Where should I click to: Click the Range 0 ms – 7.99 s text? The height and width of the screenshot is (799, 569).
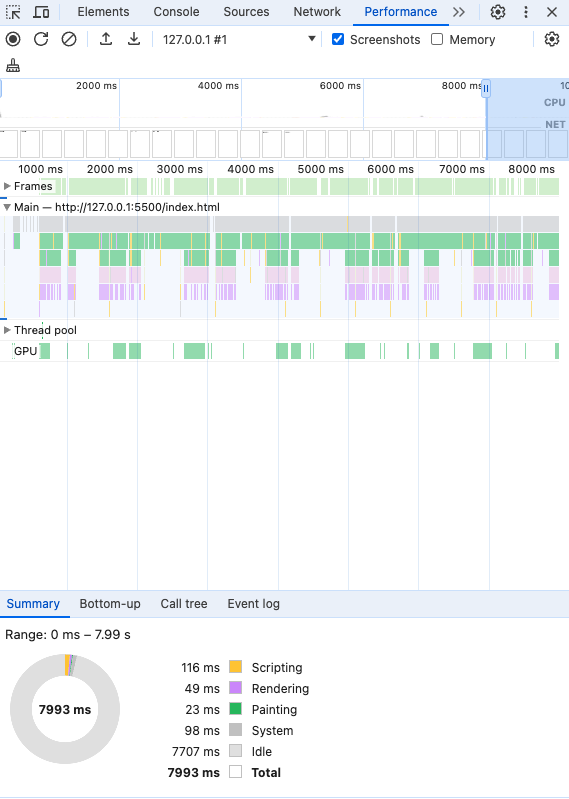[x=68, y=635]
